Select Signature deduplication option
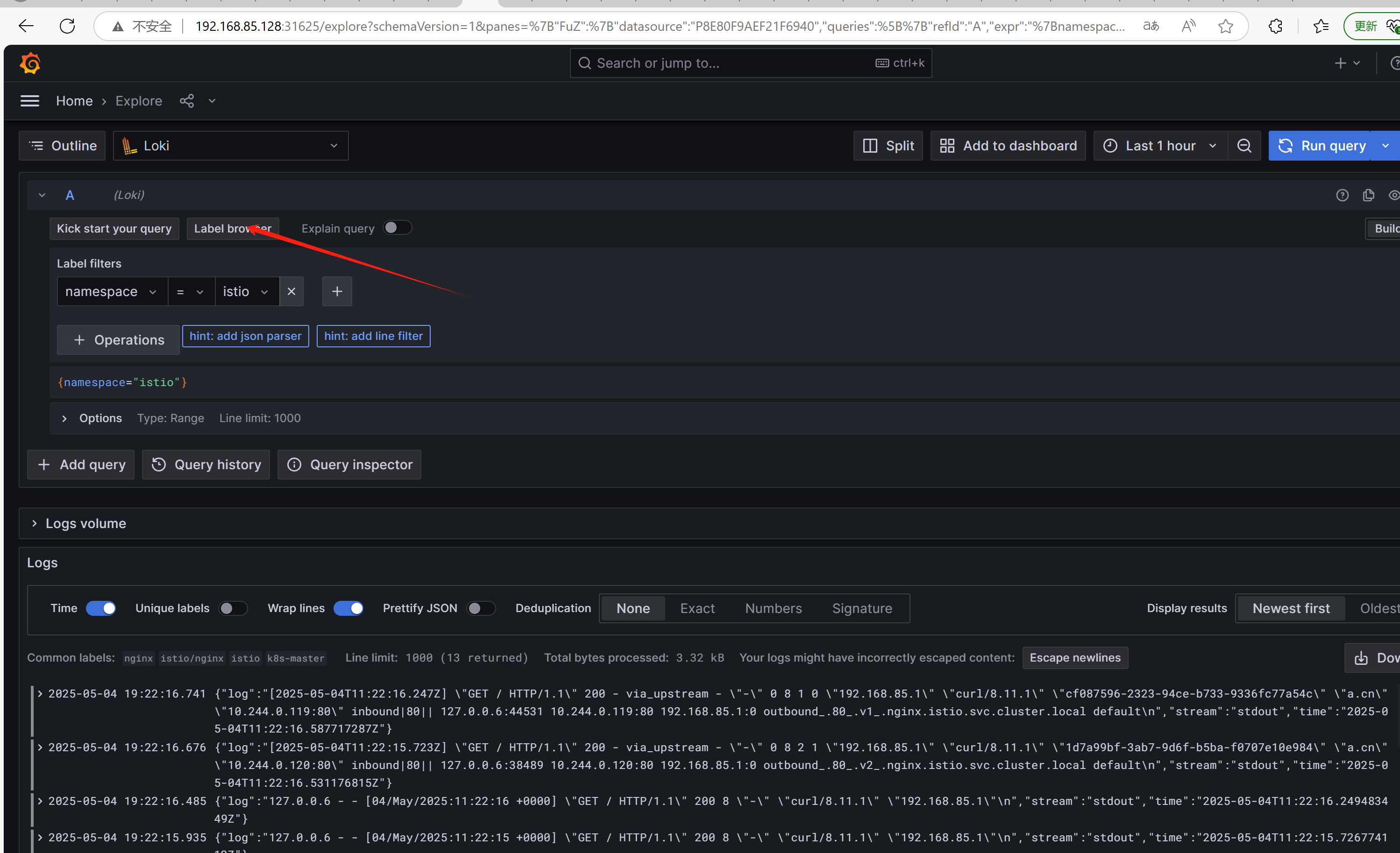Viewport: 1400px width, 853px height. click(861, 608)
